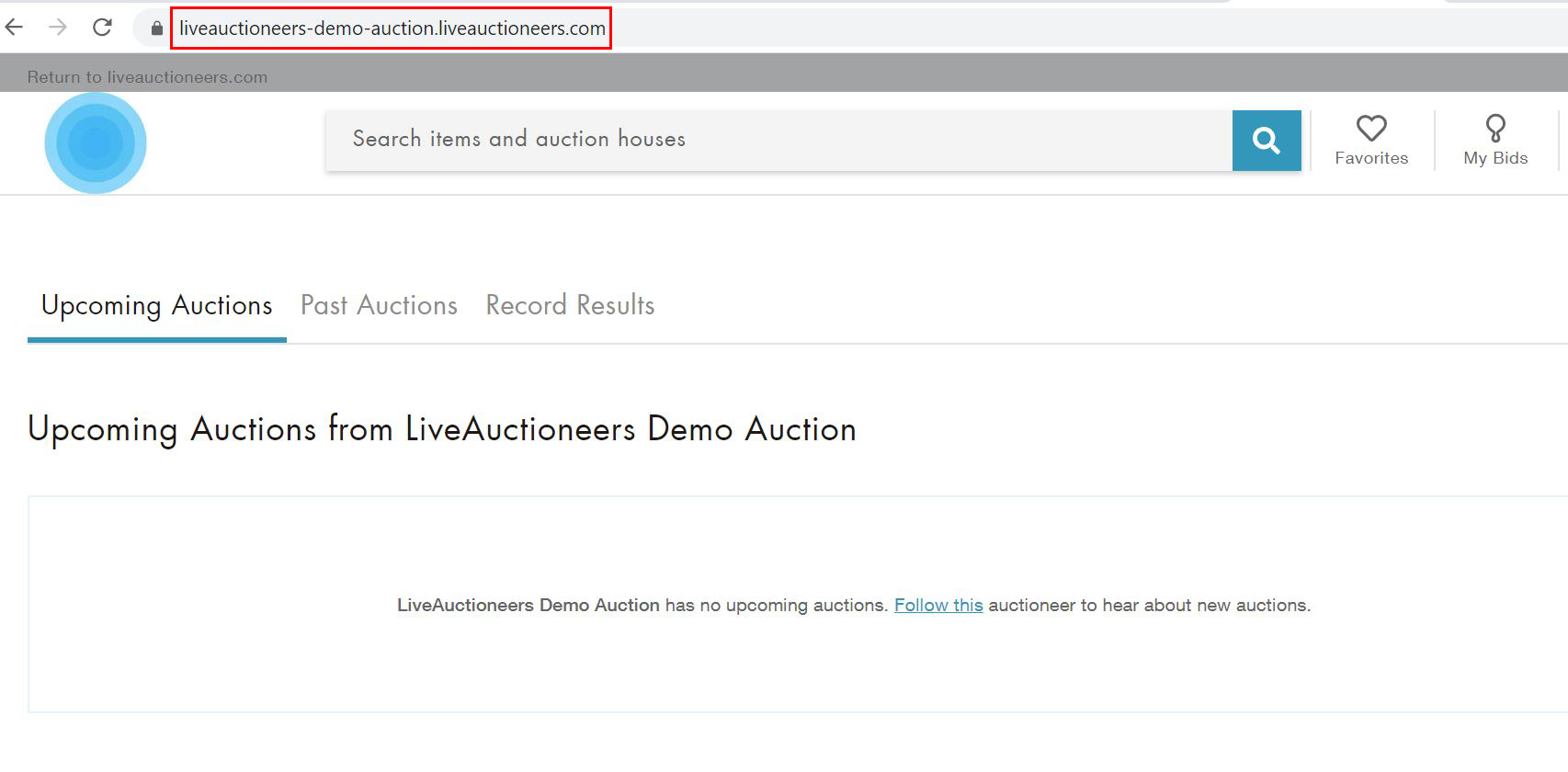The image size is (1568, 772).
Task: Switch to the Past Auctions tab
Action: point(379,305)
